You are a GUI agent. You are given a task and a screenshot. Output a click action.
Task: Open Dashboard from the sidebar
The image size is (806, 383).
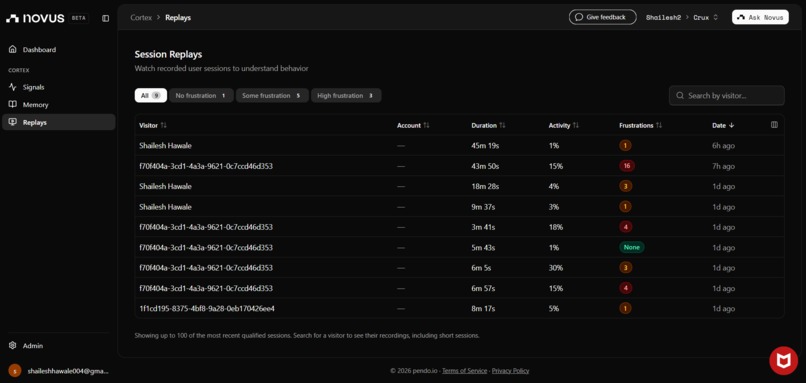coord(58,50)
